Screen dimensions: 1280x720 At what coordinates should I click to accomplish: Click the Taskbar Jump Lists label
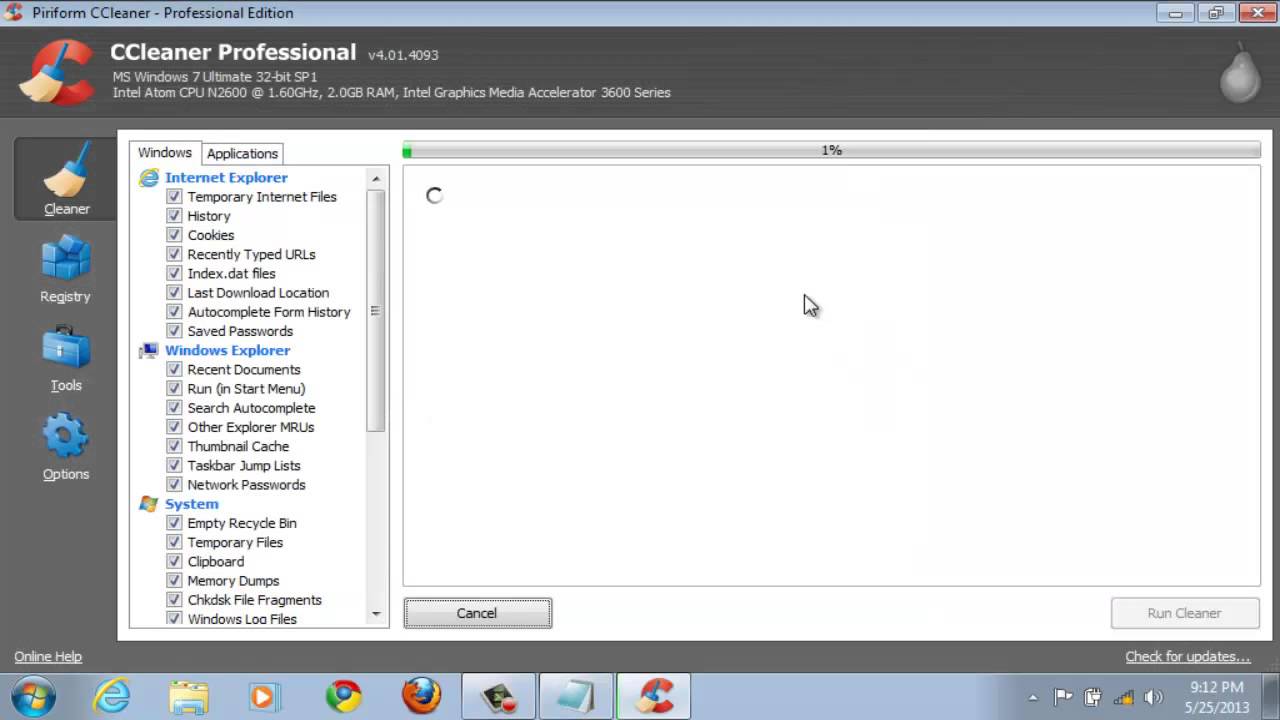point(244,466)
